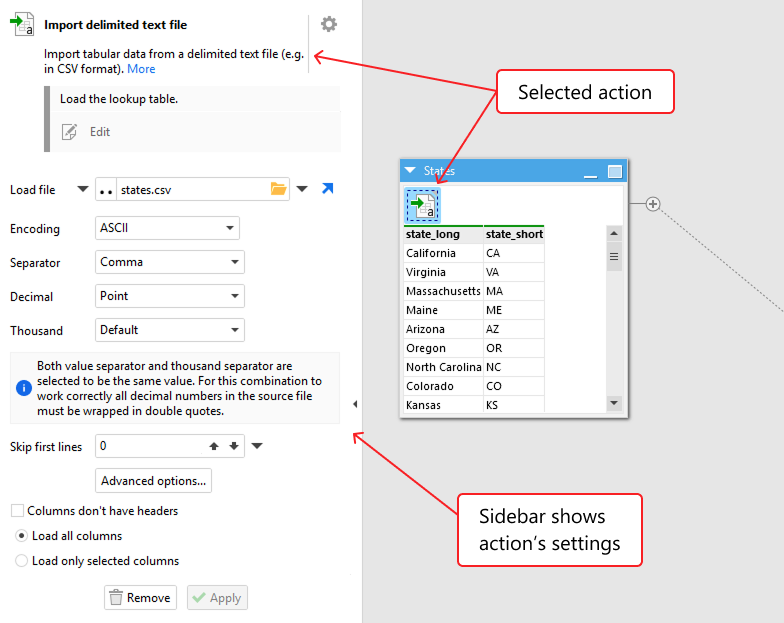Click the Edit note link

pyautogui.click(x=100, y=132)
